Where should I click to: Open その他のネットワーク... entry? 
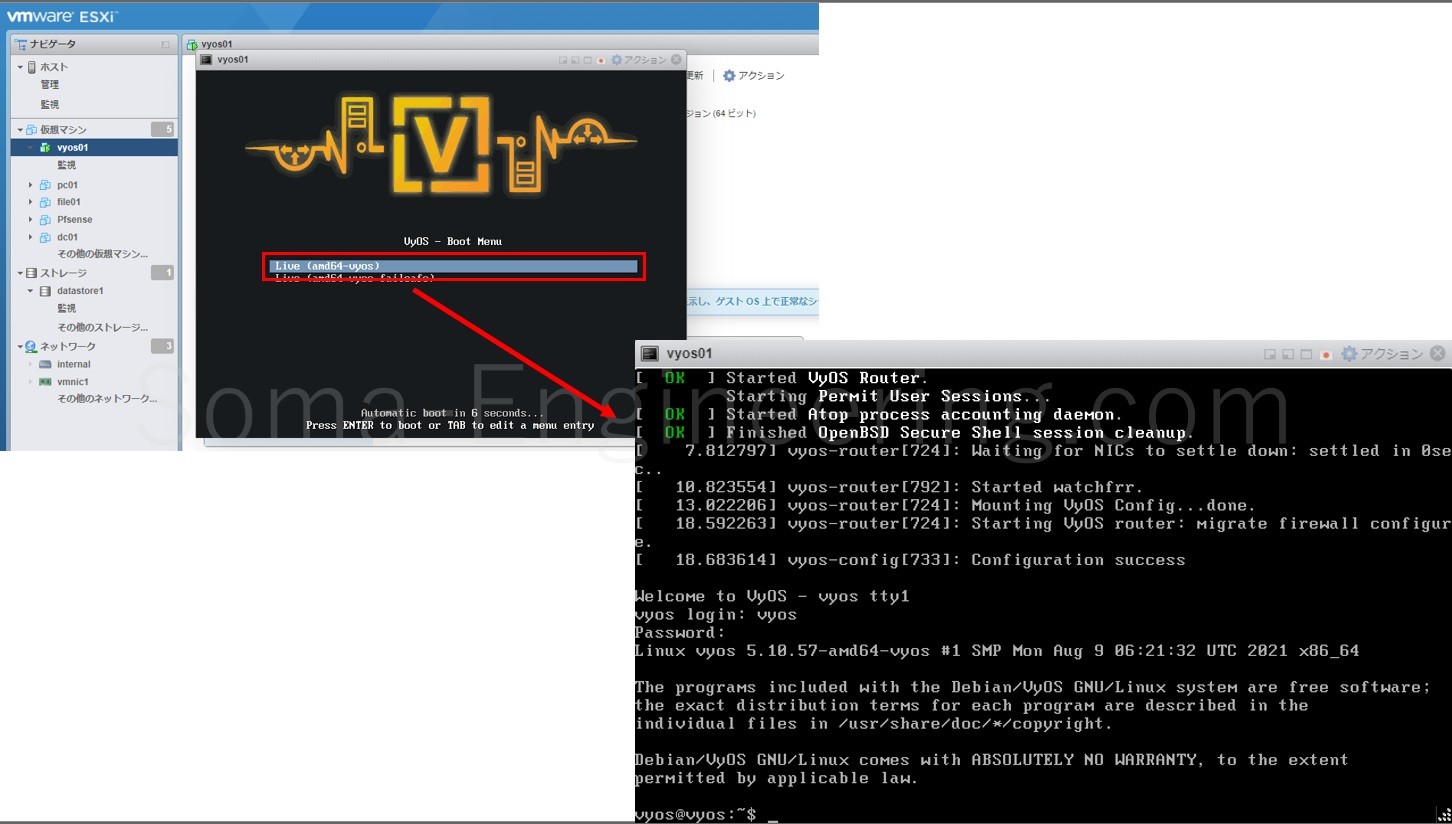pyautogui.click(x=107, y=399)
